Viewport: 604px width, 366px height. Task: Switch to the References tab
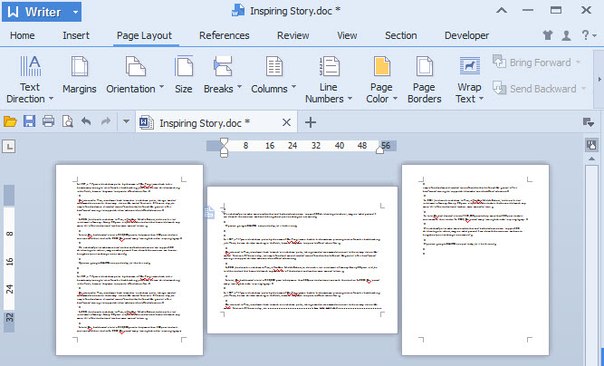[x=224, y=35]
